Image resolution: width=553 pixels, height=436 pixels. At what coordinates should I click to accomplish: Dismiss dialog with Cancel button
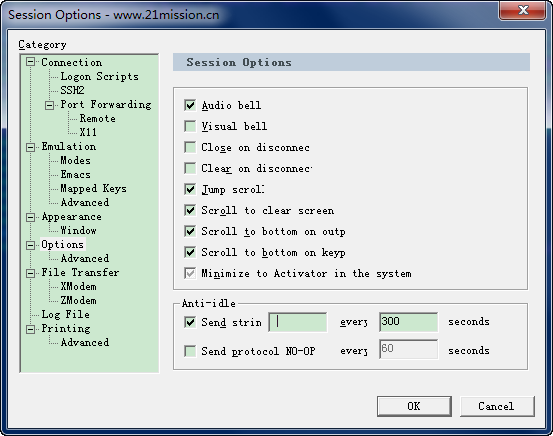click(497, 406)
